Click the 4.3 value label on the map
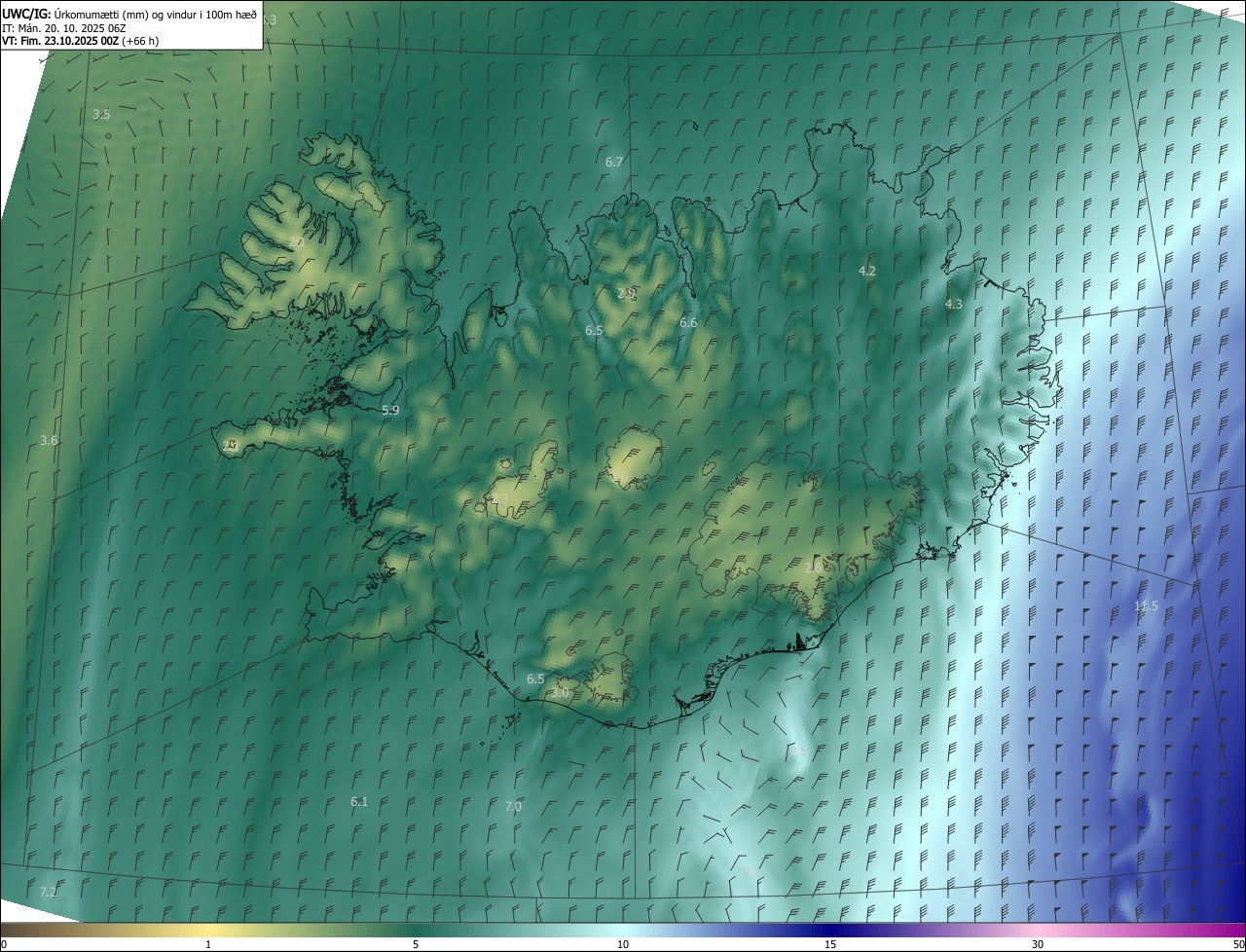The height and width of the screenshot is (952, 1246). point(954,304)
